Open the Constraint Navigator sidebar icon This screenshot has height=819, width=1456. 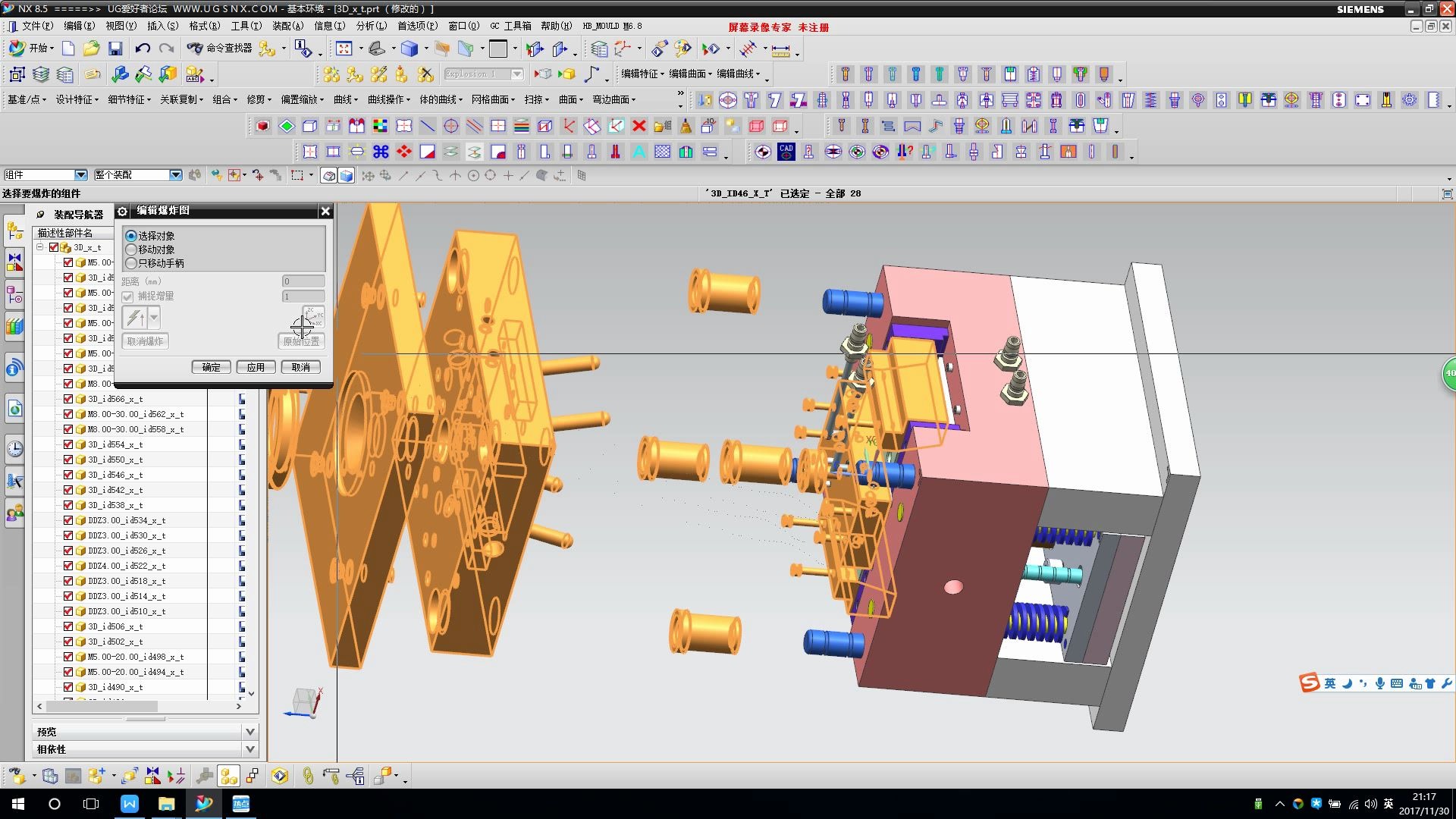click(14, 262)
